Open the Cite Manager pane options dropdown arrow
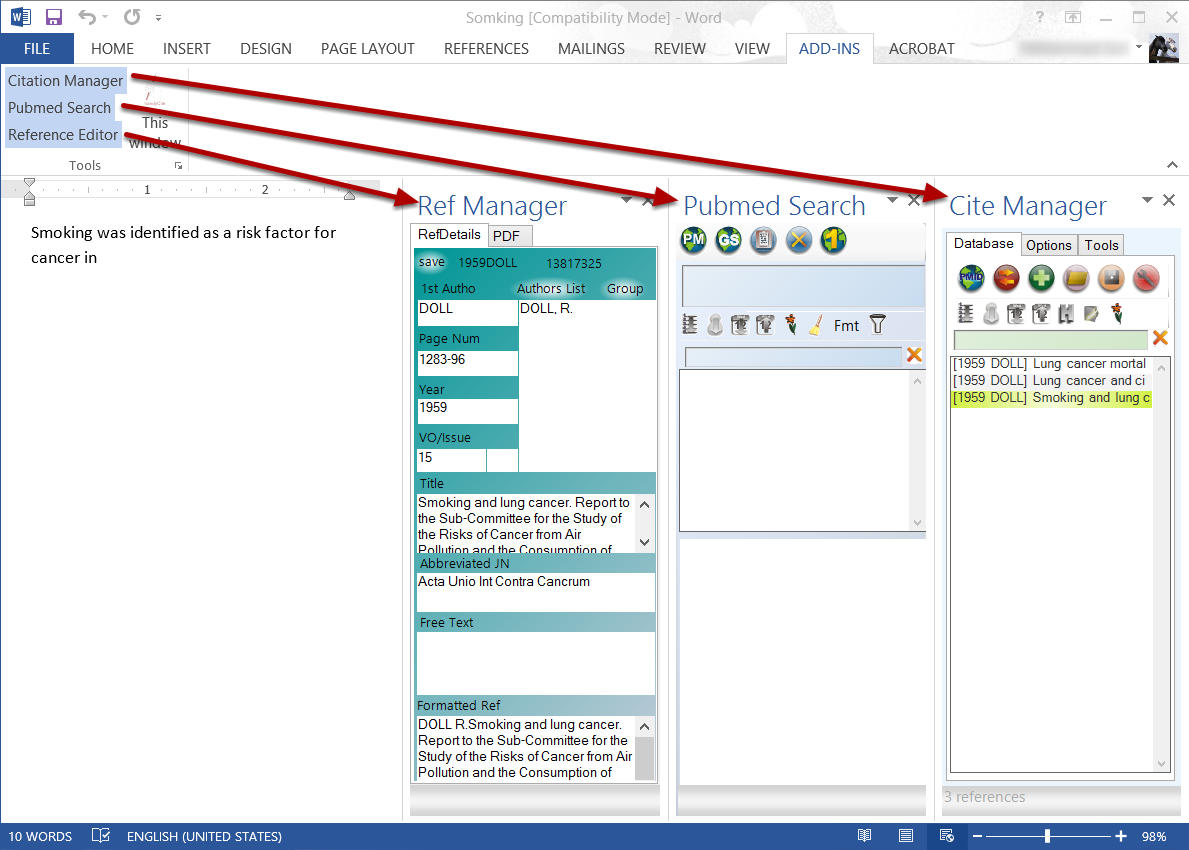1189x850 pixels. [x=1148, y=201]
